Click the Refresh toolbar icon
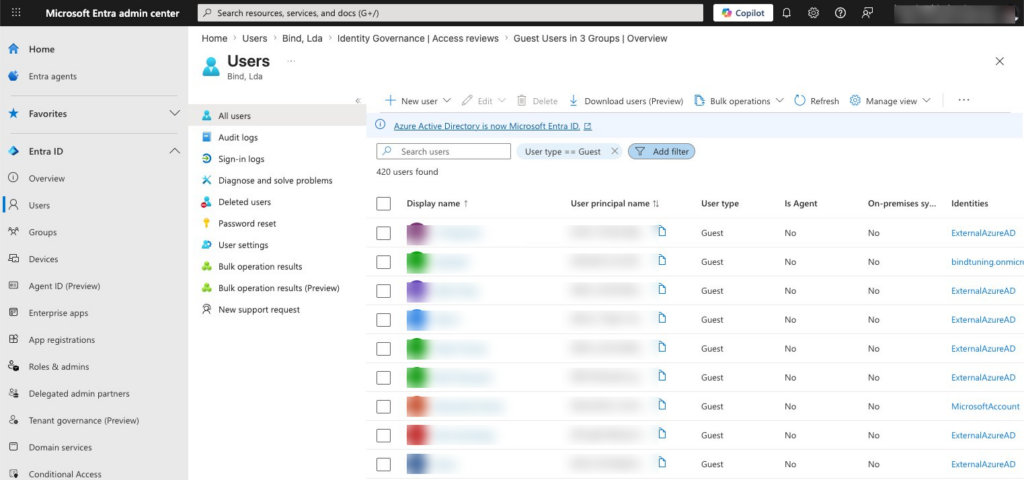Viewport: 1024px width, 480px height. pyautogui.click(x=800, y=101)
